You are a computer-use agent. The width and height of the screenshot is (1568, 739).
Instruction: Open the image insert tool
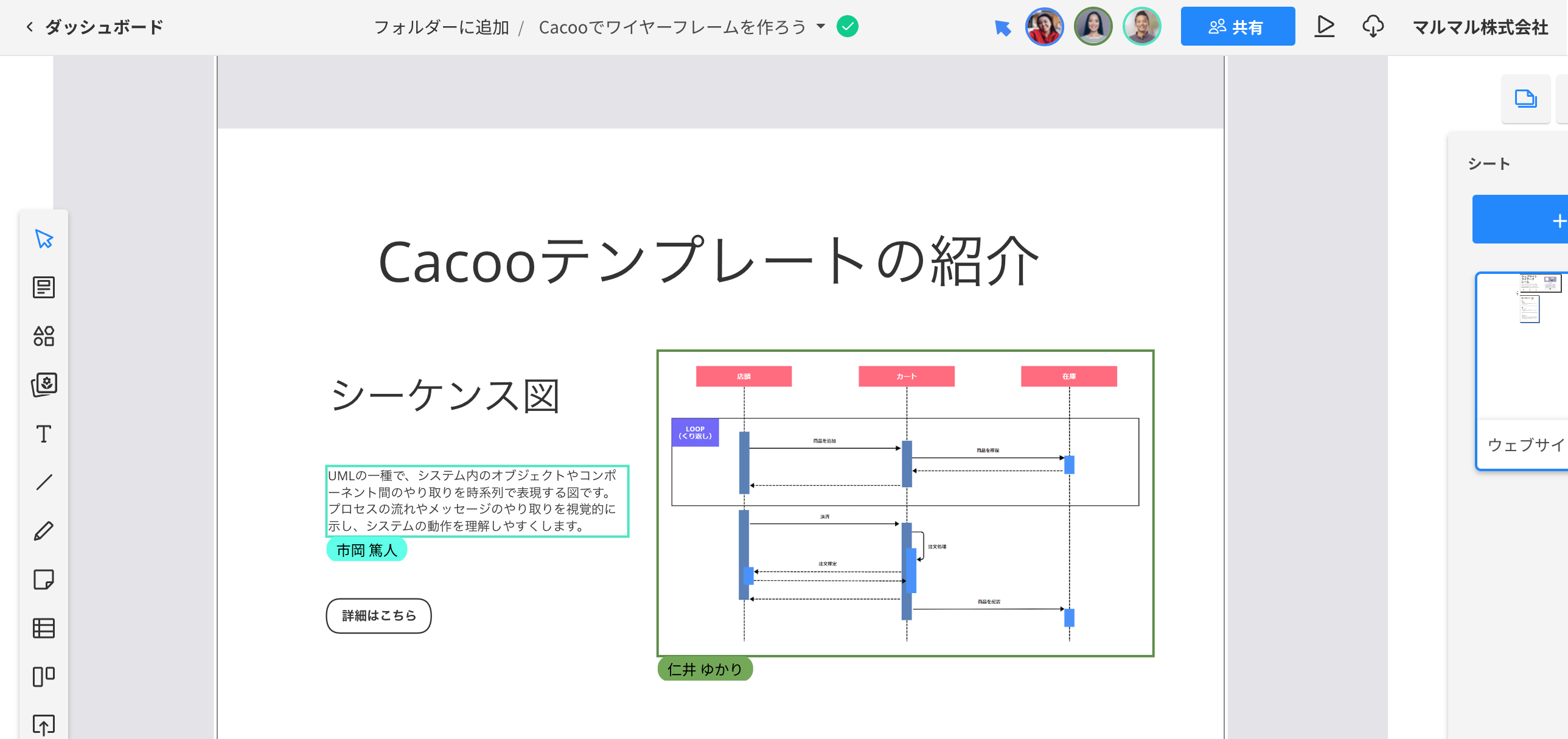[44, 385]
